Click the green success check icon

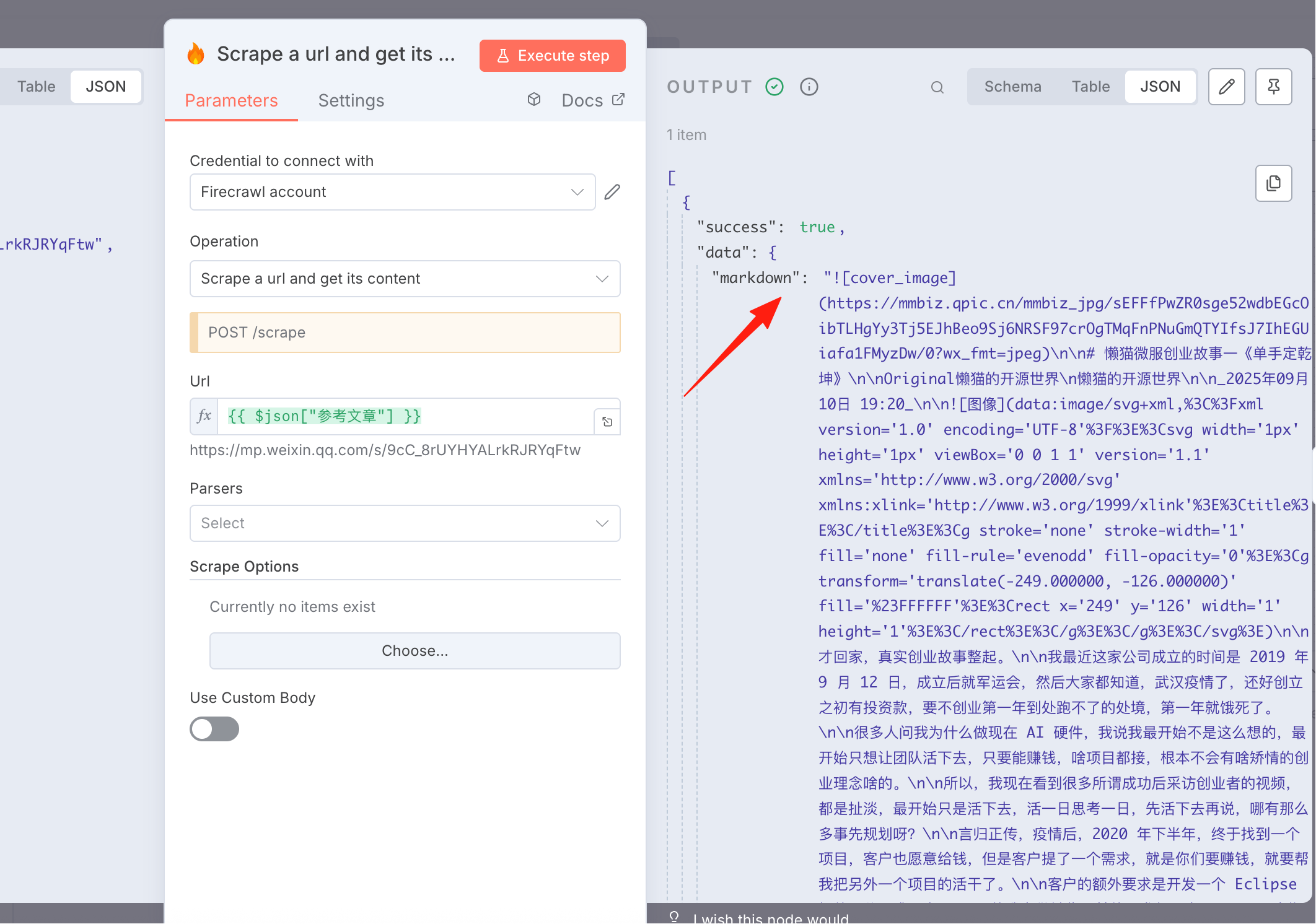(774, 87)
